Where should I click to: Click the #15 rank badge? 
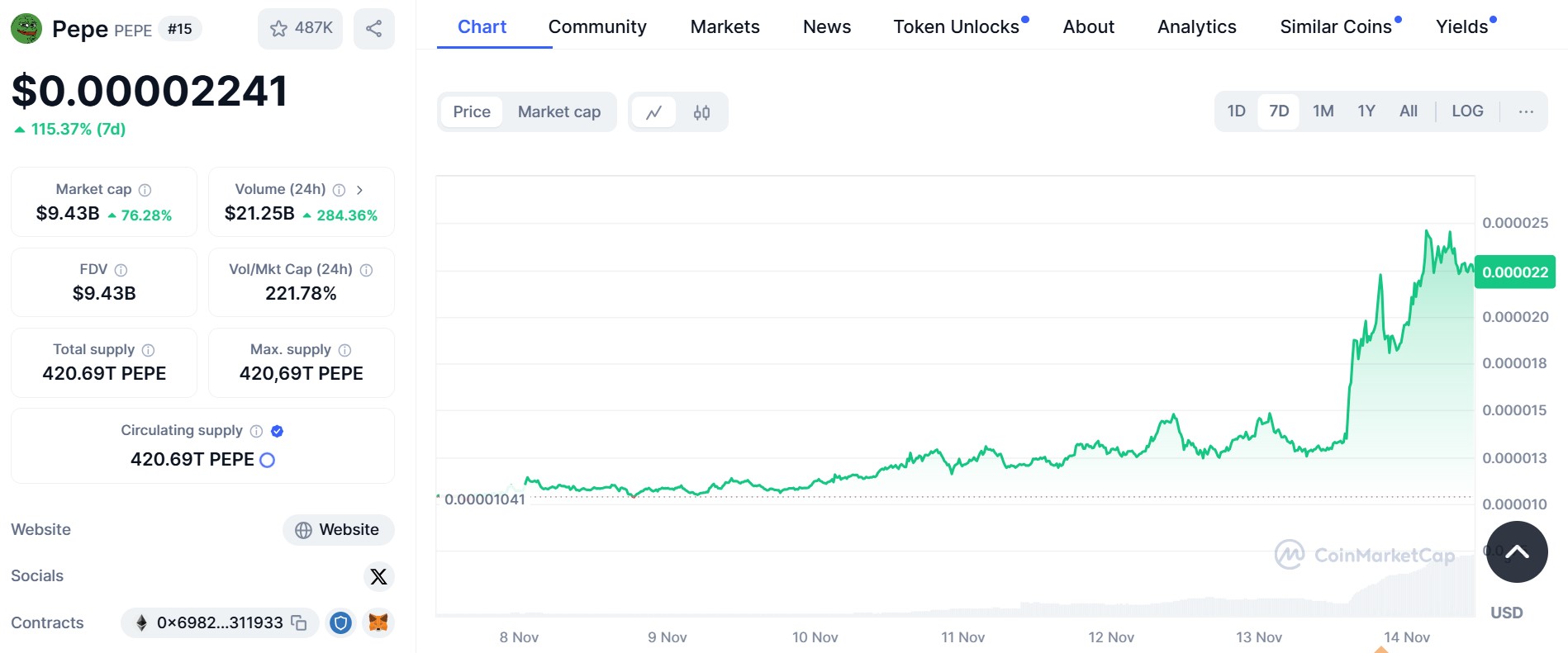coord(180,29)
